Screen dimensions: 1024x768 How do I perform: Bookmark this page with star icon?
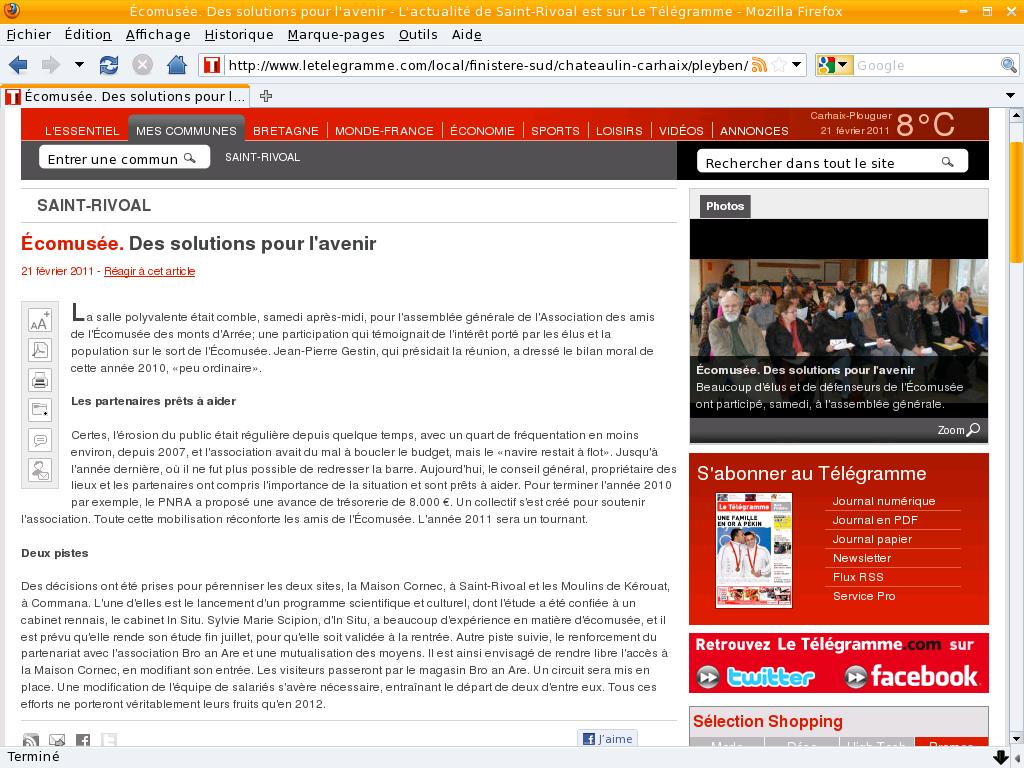778,65
